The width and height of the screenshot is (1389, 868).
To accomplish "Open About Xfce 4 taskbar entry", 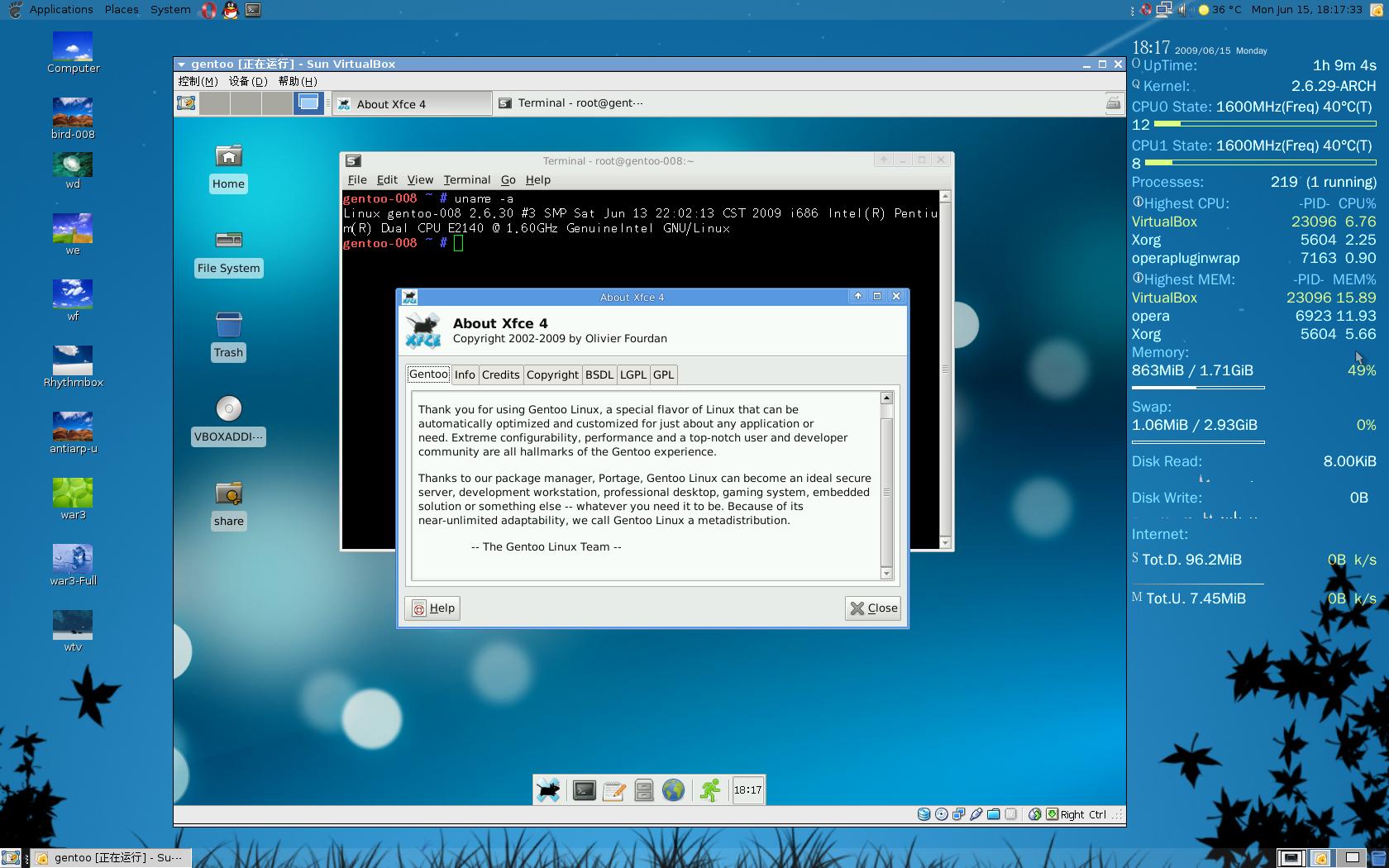I will pyautogui.click(x=412, y=103).
